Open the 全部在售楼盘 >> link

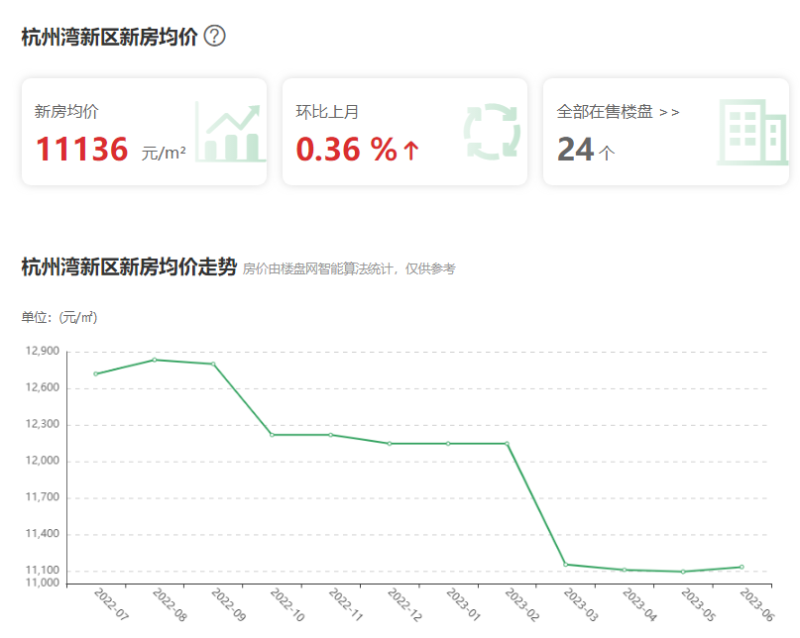click(618, 112)
